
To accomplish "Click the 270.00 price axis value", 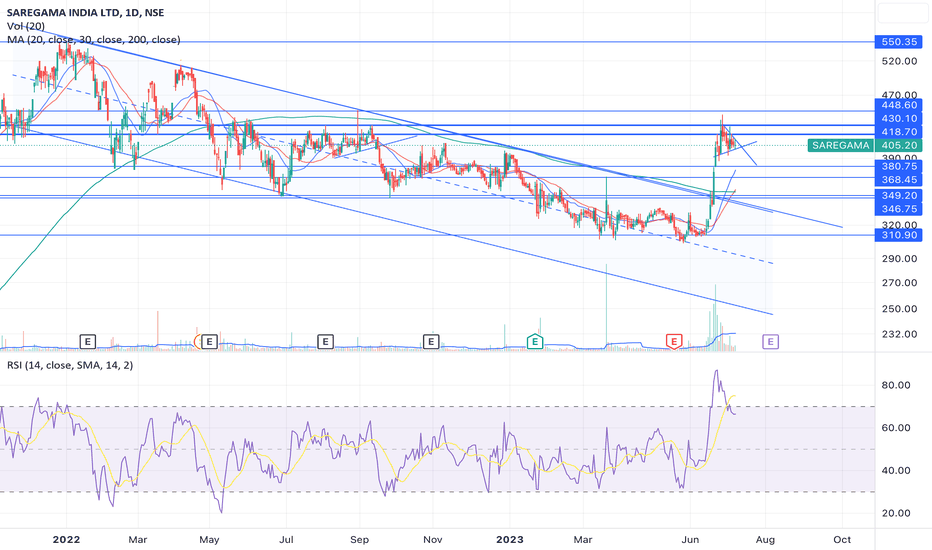I will click(x=899, y=283).
